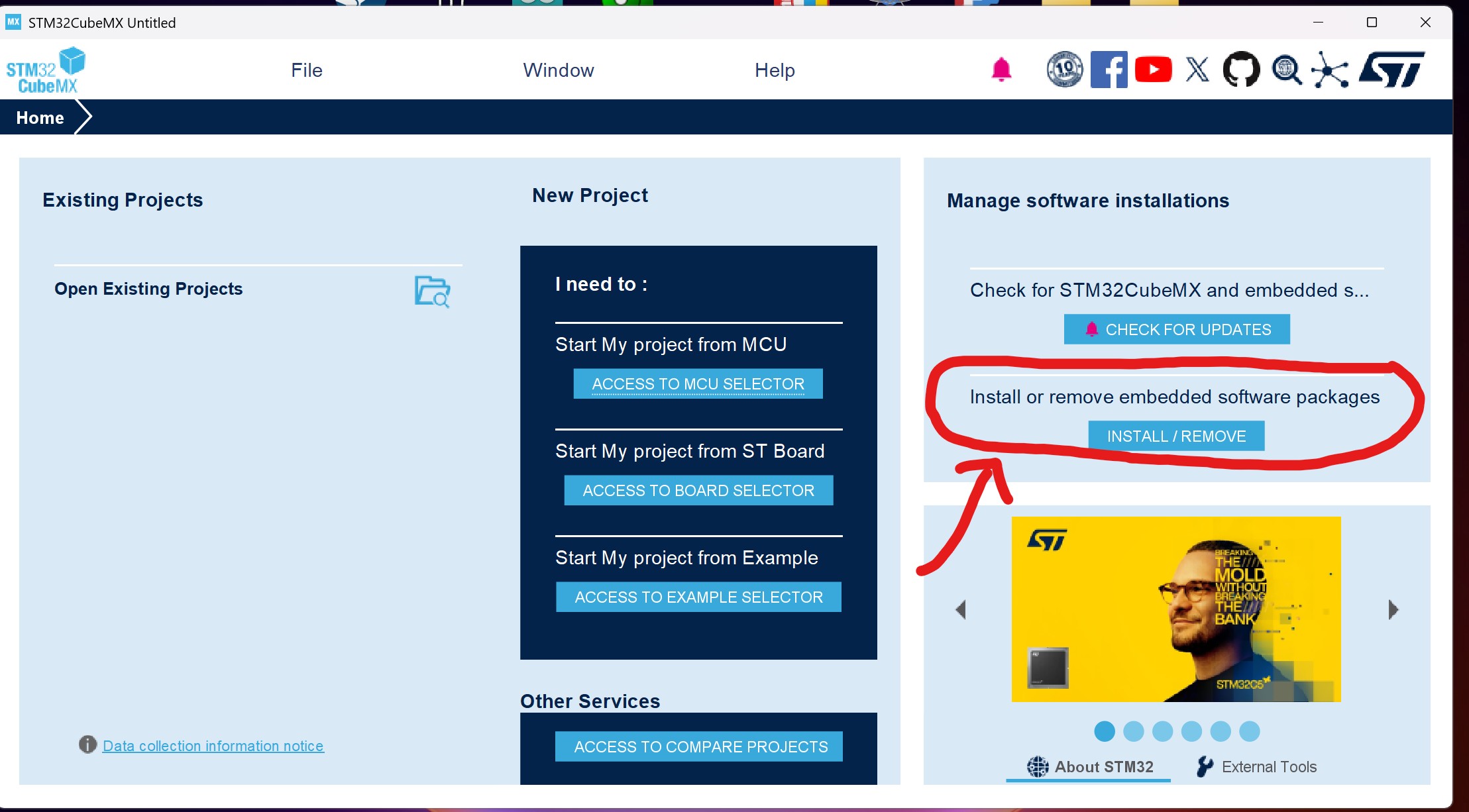Click the Open Existing Projects folder icon
The image size is (1469, 812).
[x=432, y=291]
